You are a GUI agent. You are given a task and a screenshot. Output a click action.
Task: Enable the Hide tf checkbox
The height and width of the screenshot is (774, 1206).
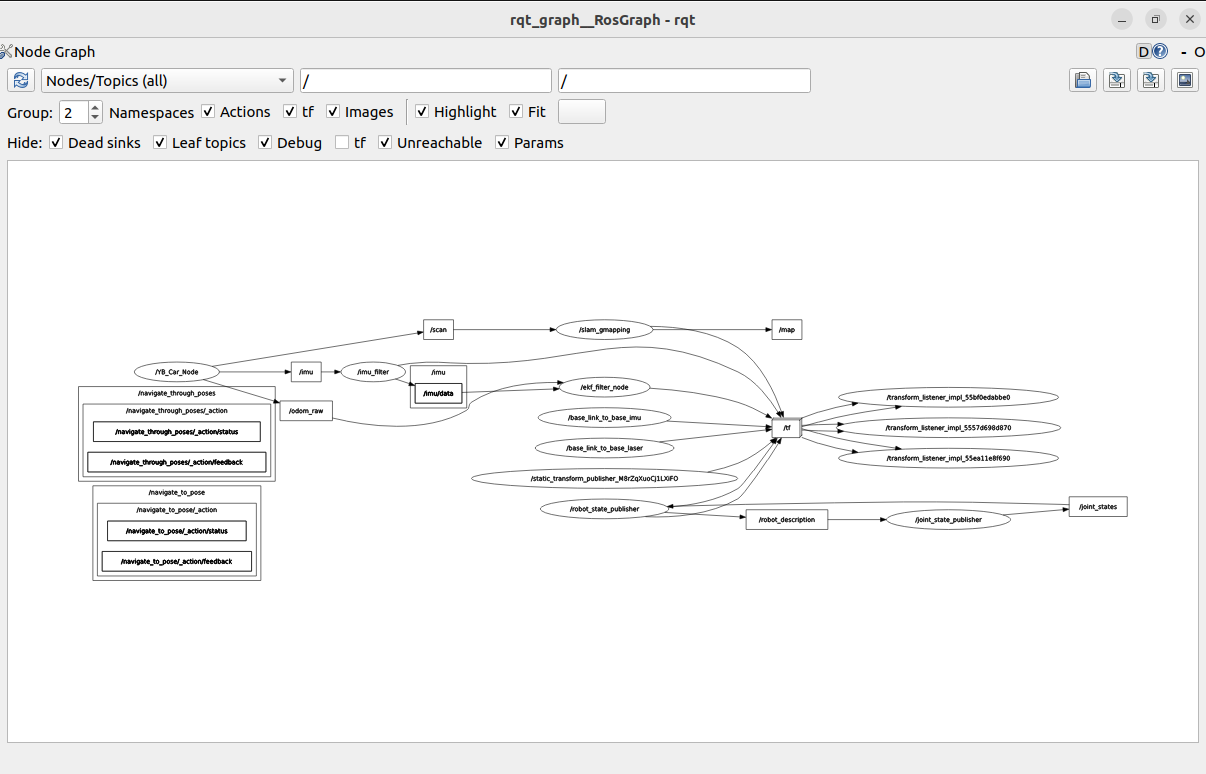click(x=342, y=143)
